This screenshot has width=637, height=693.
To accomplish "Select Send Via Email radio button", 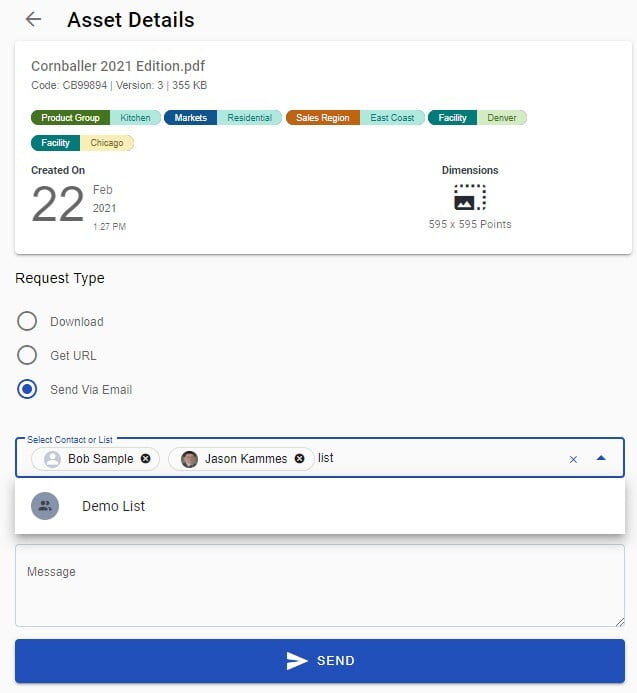I will click(x=28, y=389).
